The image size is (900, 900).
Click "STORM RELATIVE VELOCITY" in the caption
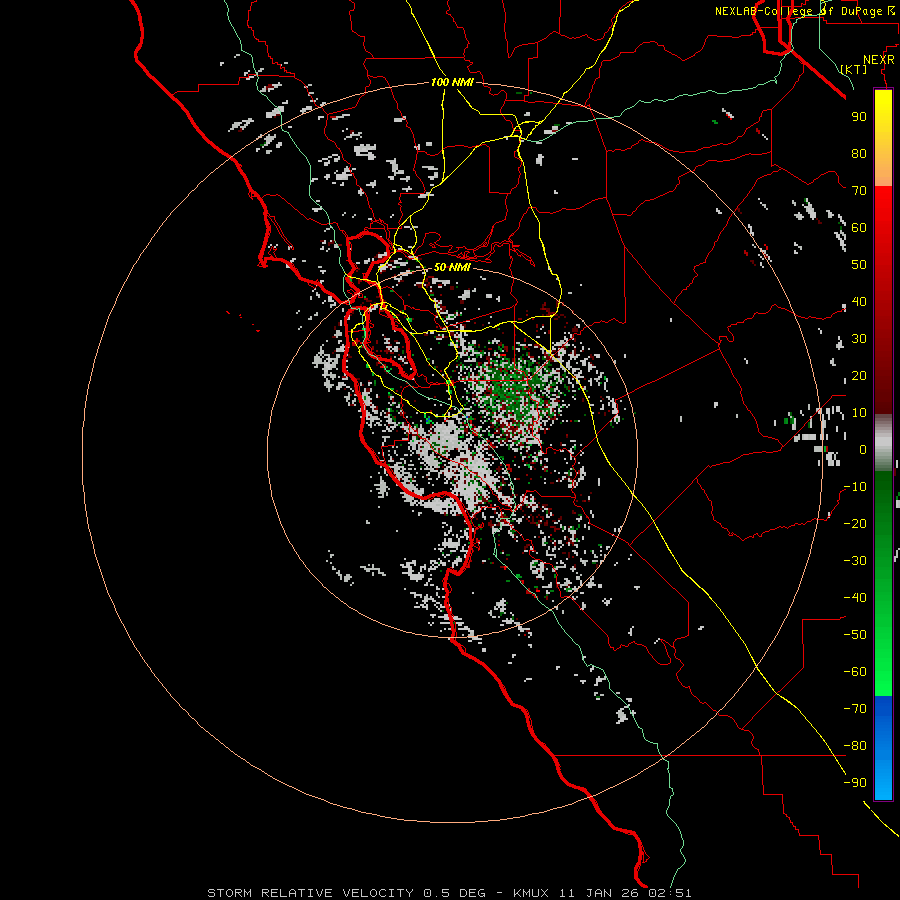pyautogui.click(x=310, y=893)
